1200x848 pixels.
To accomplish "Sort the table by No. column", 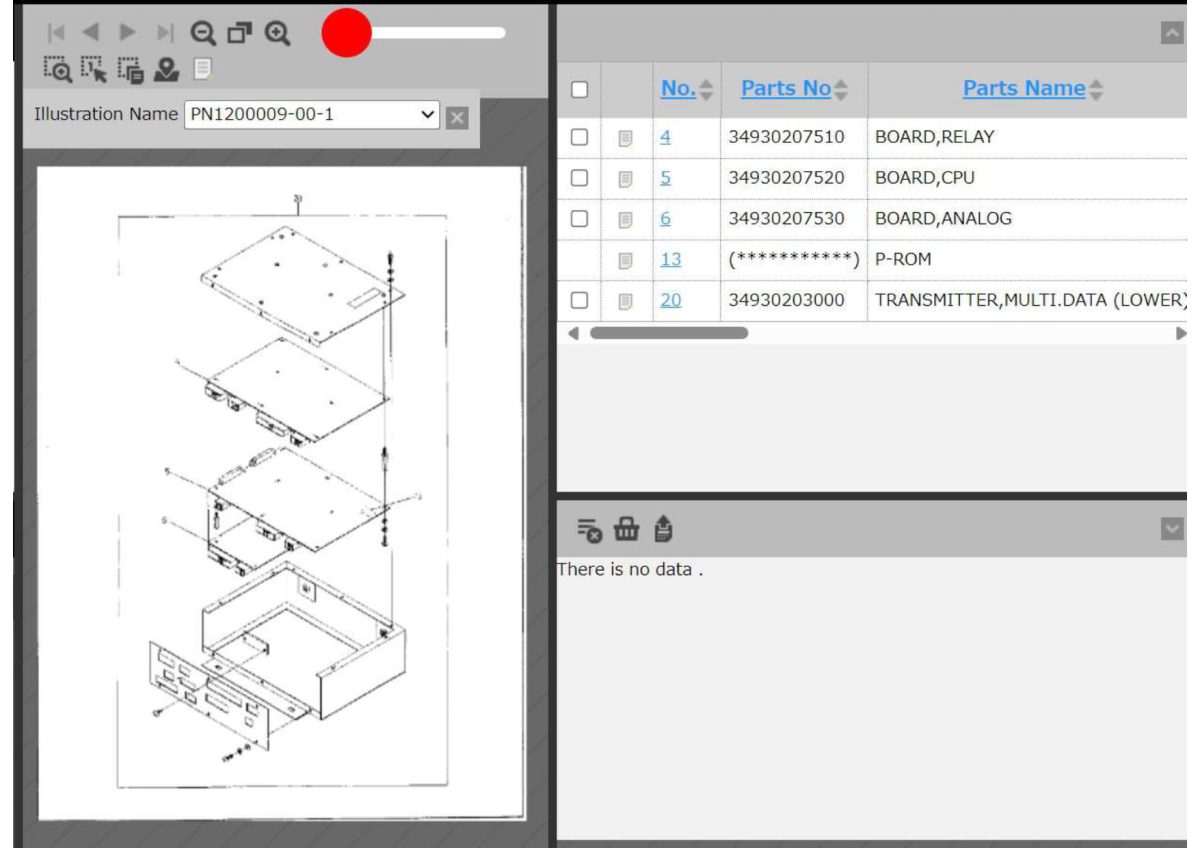I will pos(687,89).
